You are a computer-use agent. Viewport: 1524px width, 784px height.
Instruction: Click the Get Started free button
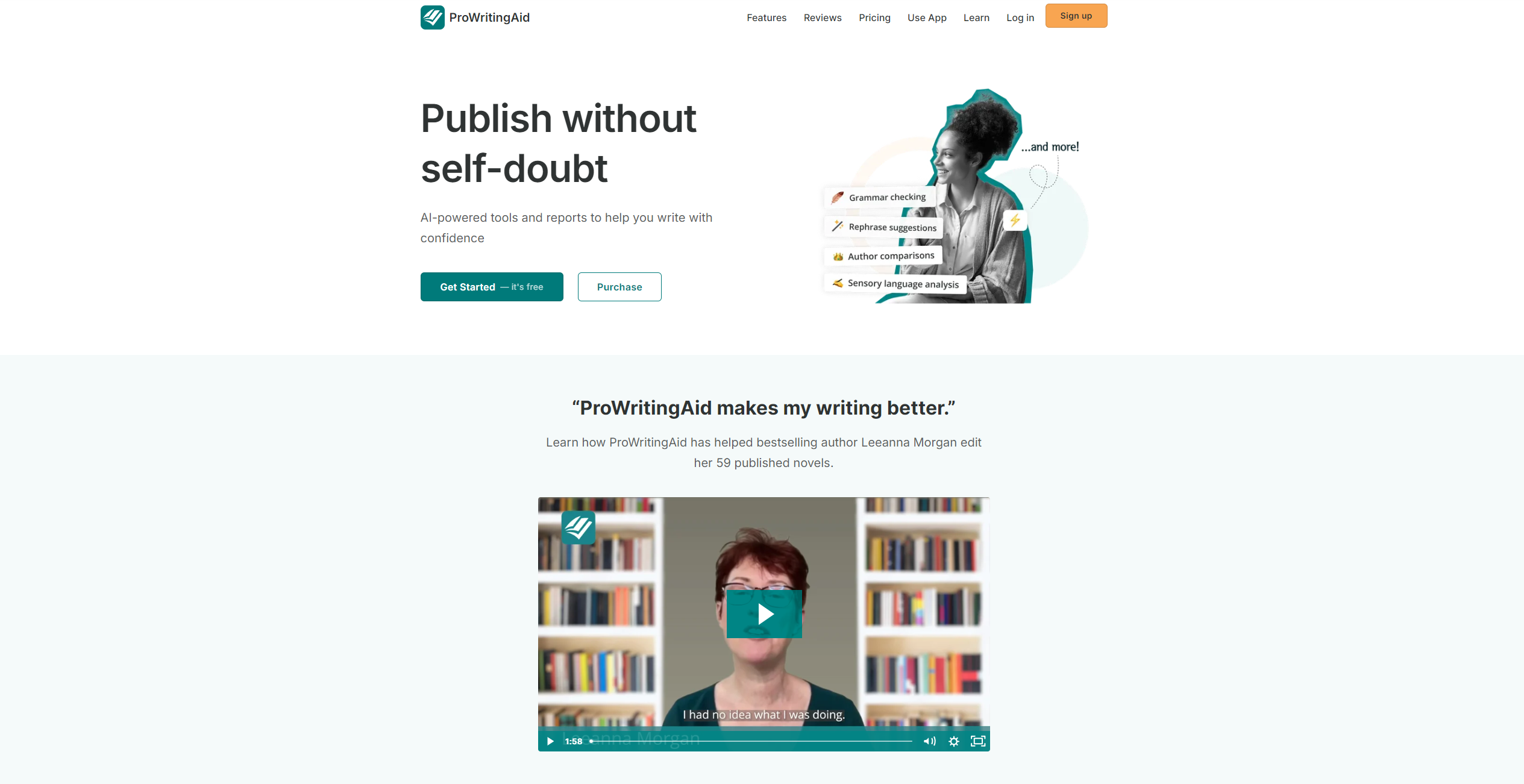(491, 287)
